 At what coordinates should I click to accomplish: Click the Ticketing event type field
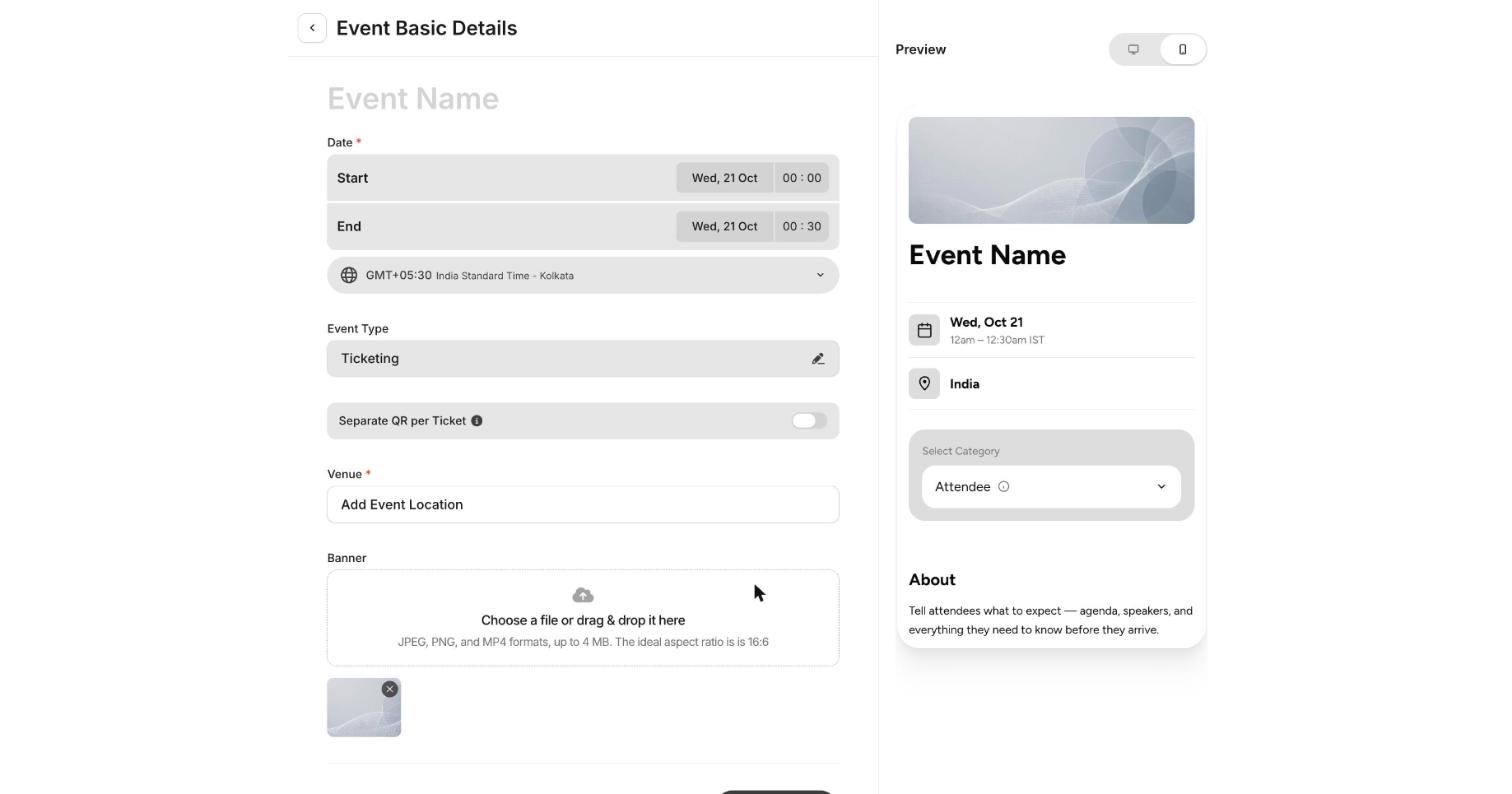point(583,359)
